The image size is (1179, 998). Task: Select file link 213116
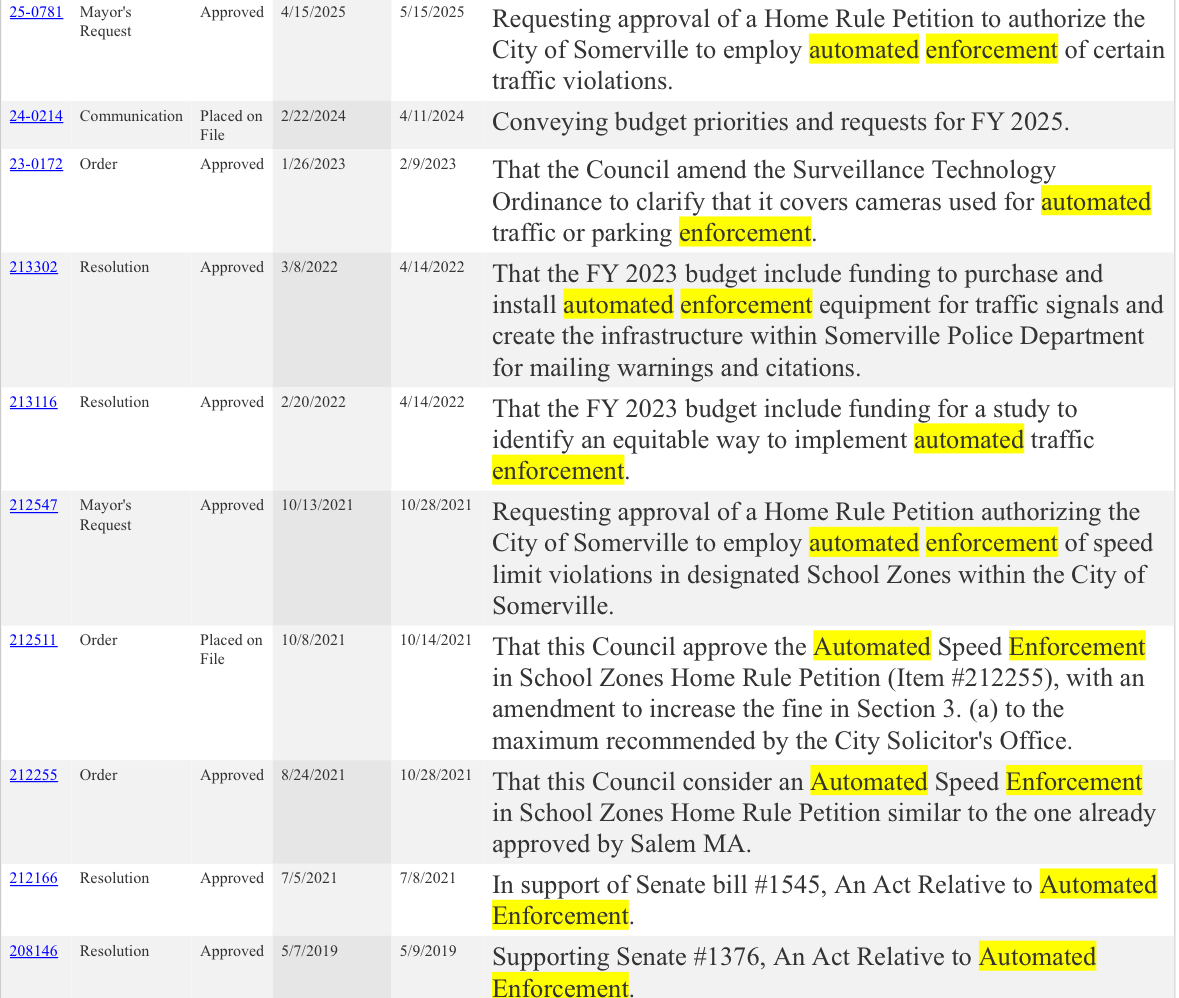(34, 402)
